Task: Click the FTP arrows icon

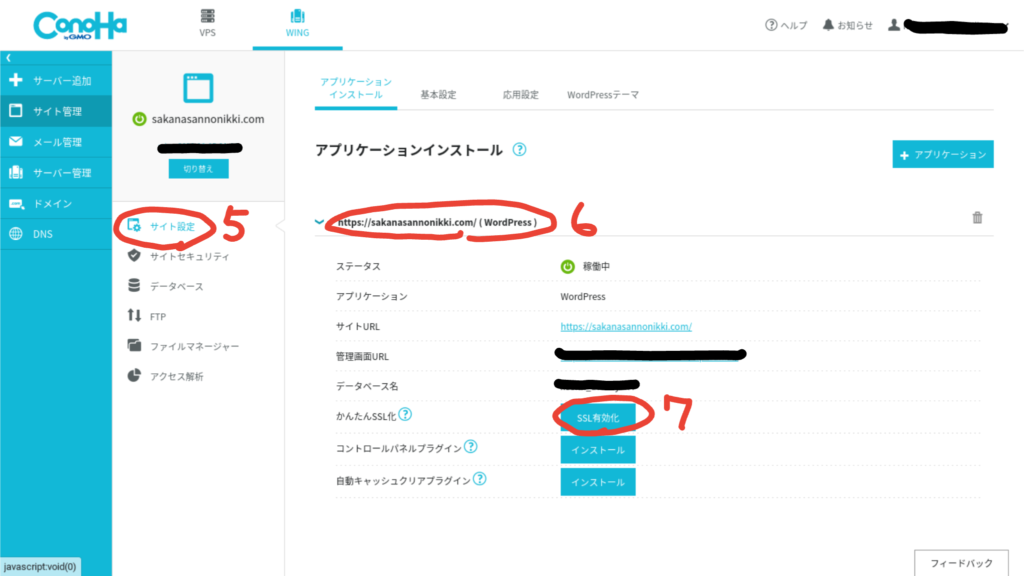Action: [134, 315]
